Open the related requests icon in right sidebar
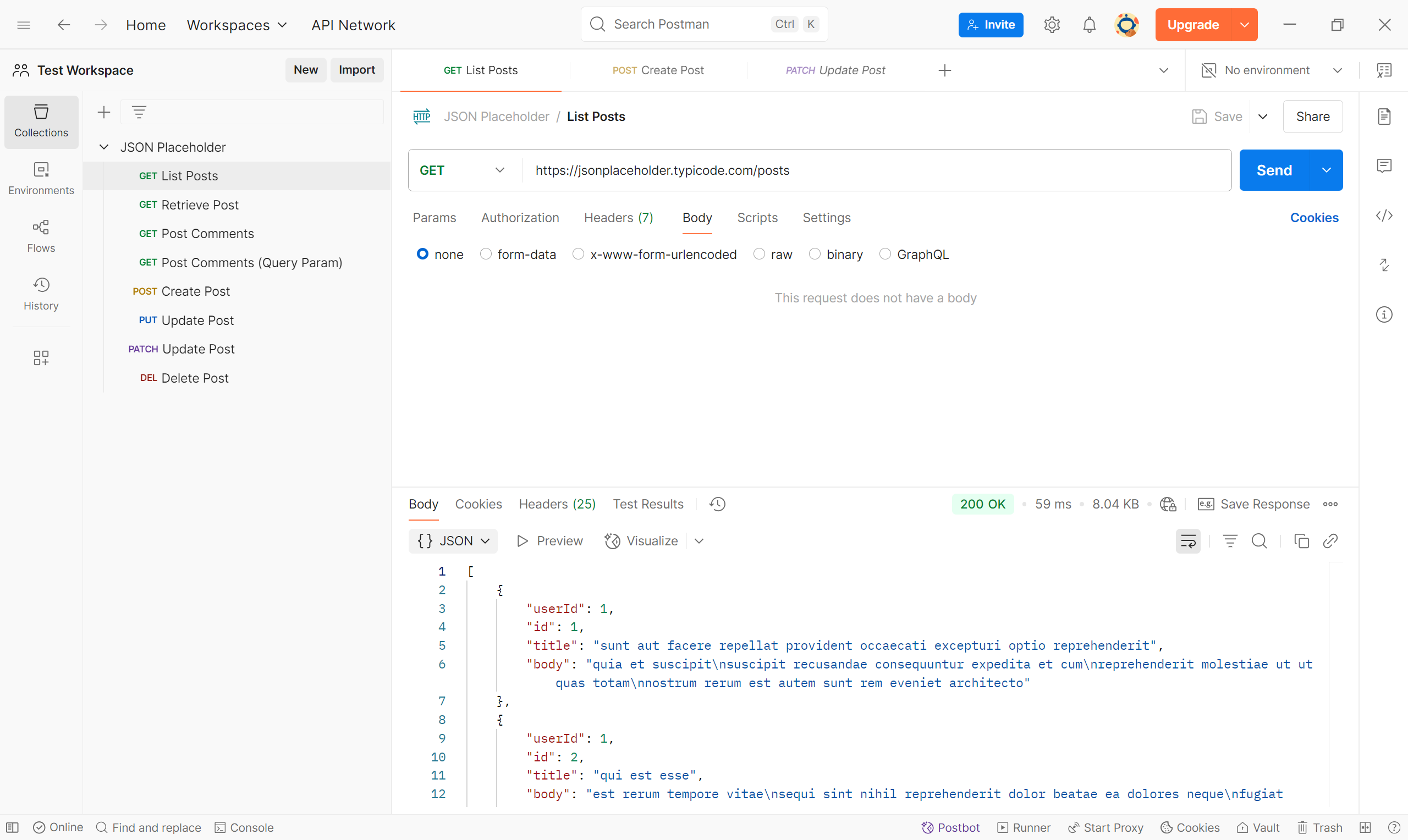Image resolution: width=1408 pixels, height=840 pixels. pos(1384,265)
